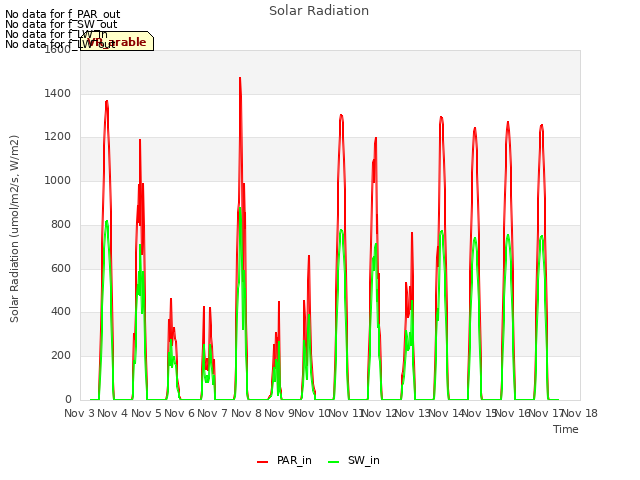This screenshot has height=480, width=640.
Task: Click the 0 y-axis tick label
Action: tap(68, 399)
